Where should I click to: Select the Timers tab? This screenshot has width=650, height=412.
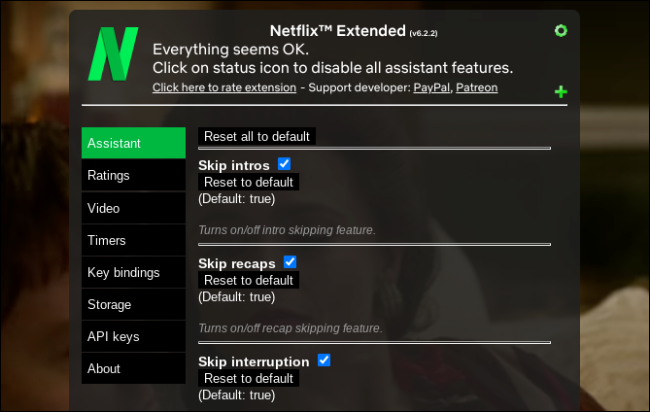[133, 240]
